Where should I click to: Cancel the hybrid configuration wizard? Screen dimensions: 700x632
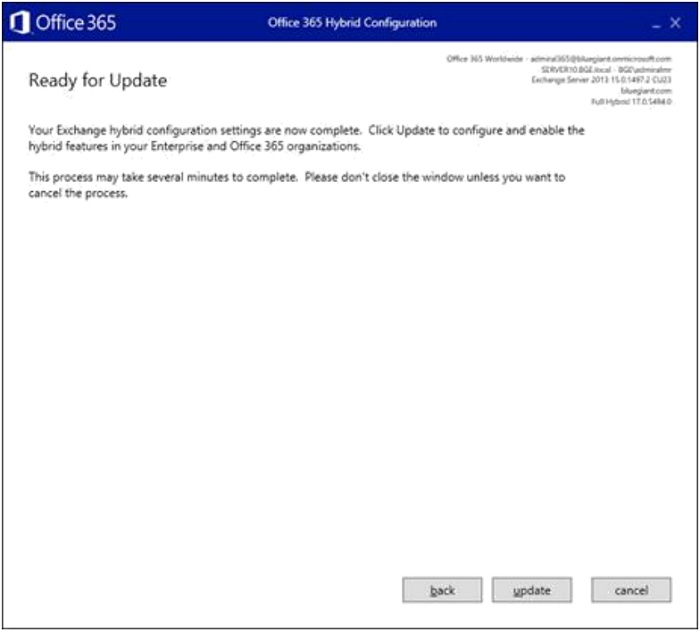(631, 590)
